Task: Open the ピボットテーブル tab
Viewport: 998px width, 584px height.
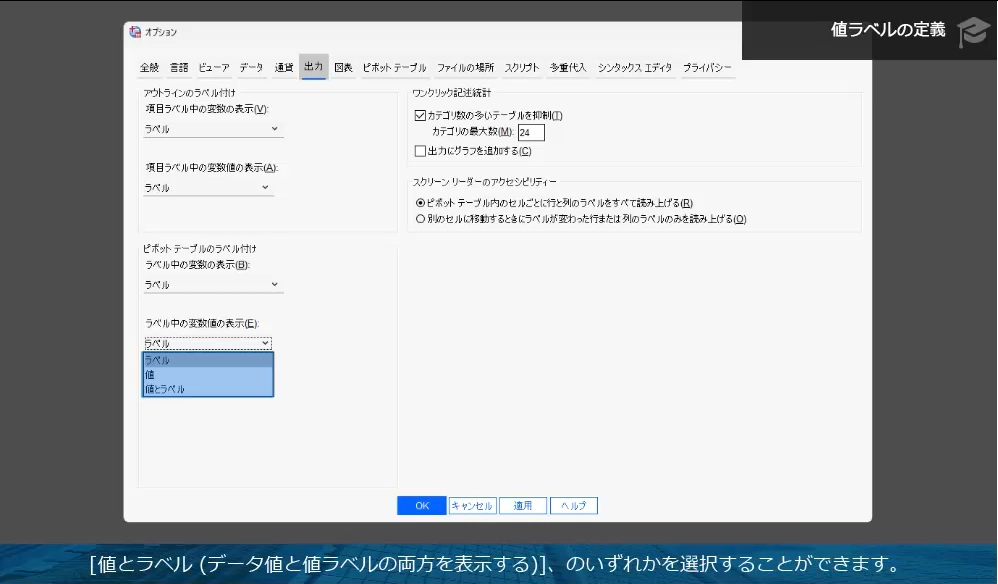Action: coord(391,67)
